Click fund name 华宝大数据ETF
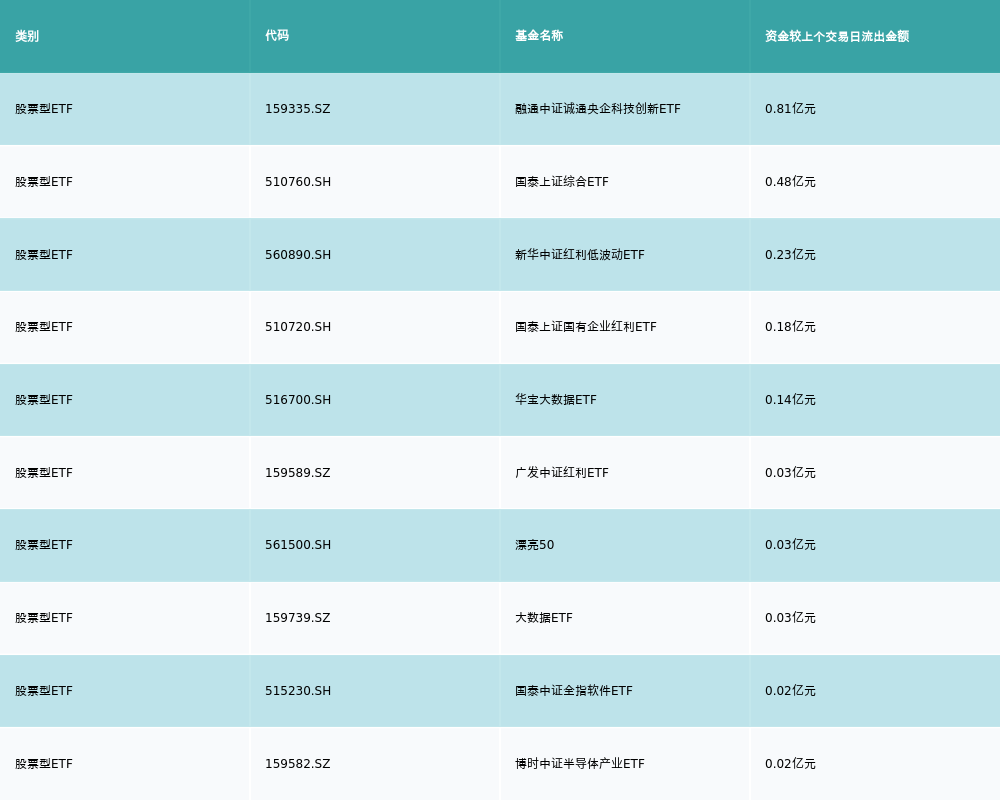The height and width of the screenshot is (800, 1000). (555, 400)
